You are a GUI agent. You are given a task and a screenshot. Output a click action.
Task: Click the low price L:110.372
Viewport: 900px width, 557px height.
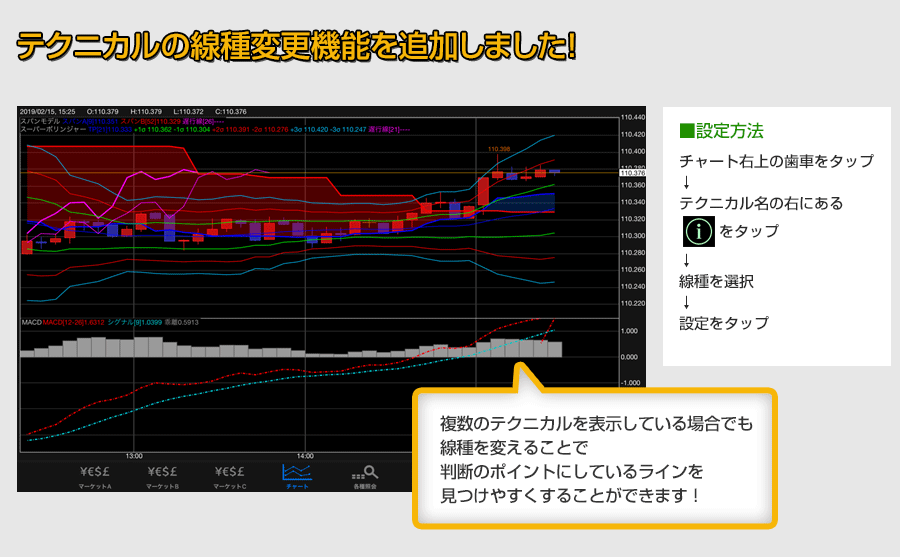coord(188,111)
